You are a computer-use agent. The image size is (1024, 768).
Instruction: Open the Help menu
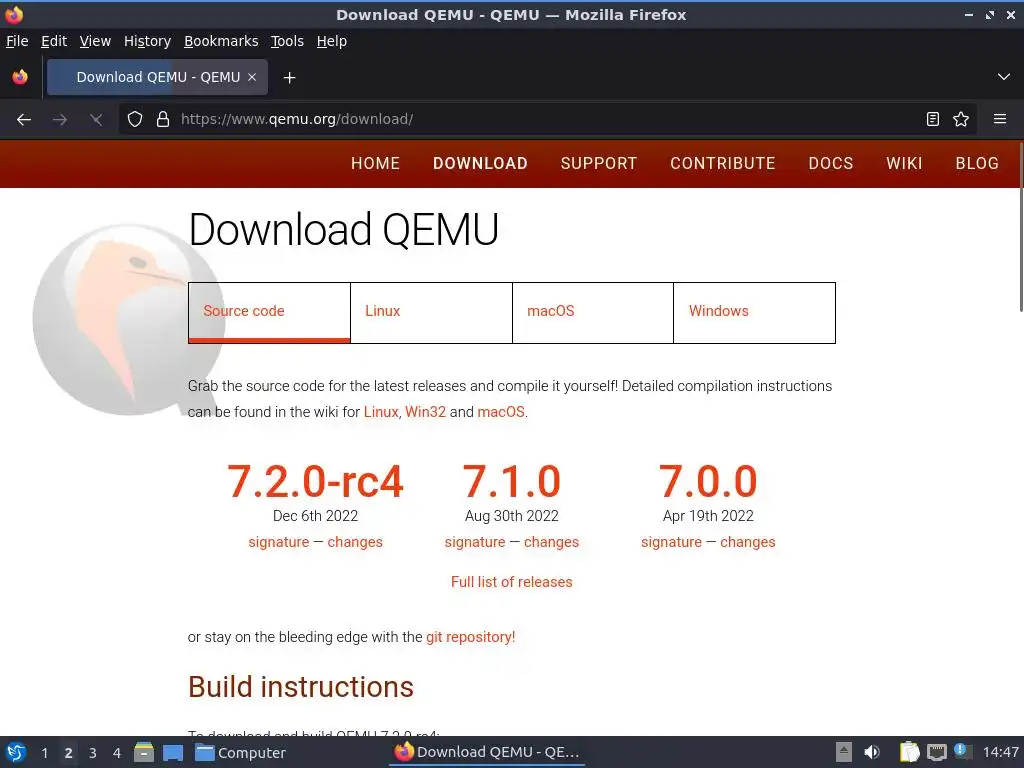pyautogui.click(x=332, y=41)
